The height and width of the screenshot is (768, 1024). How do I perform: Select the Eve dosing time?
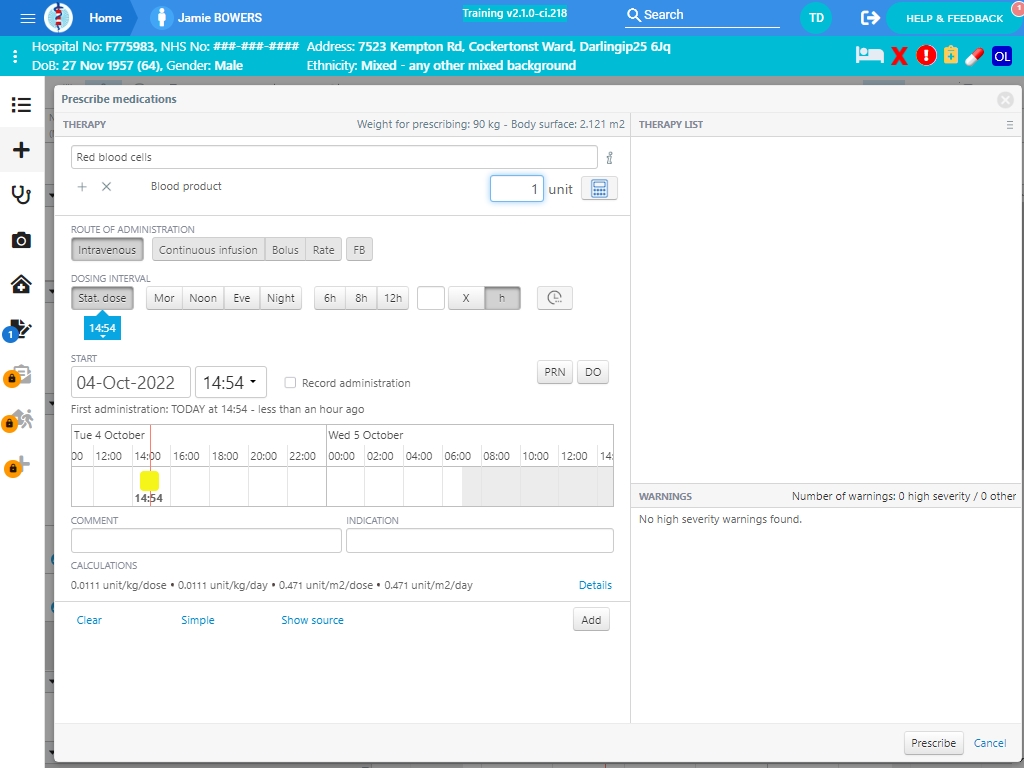click(242, 298)
